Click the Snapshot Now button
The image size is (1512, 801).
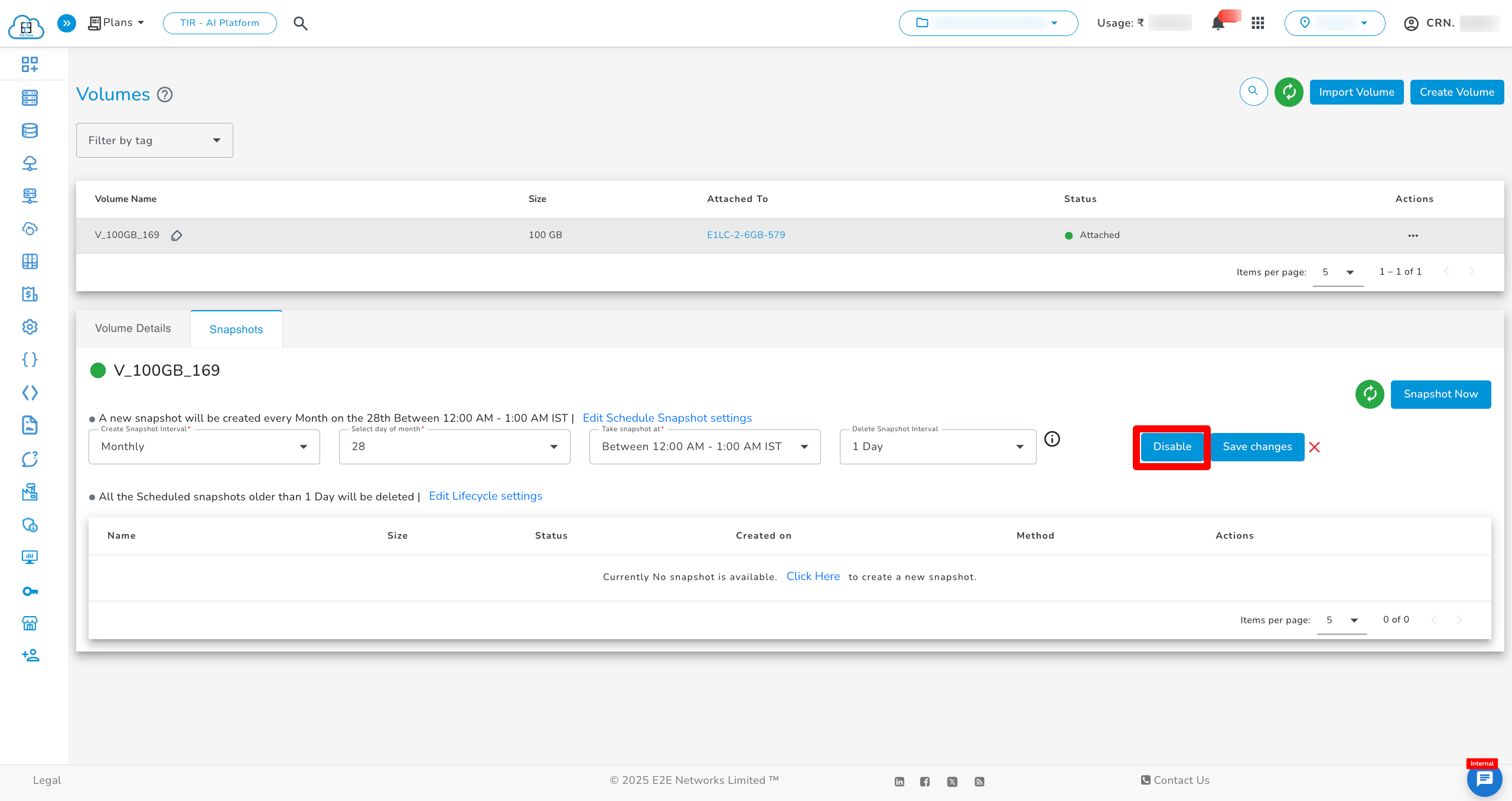click(x=1440, y=394)
